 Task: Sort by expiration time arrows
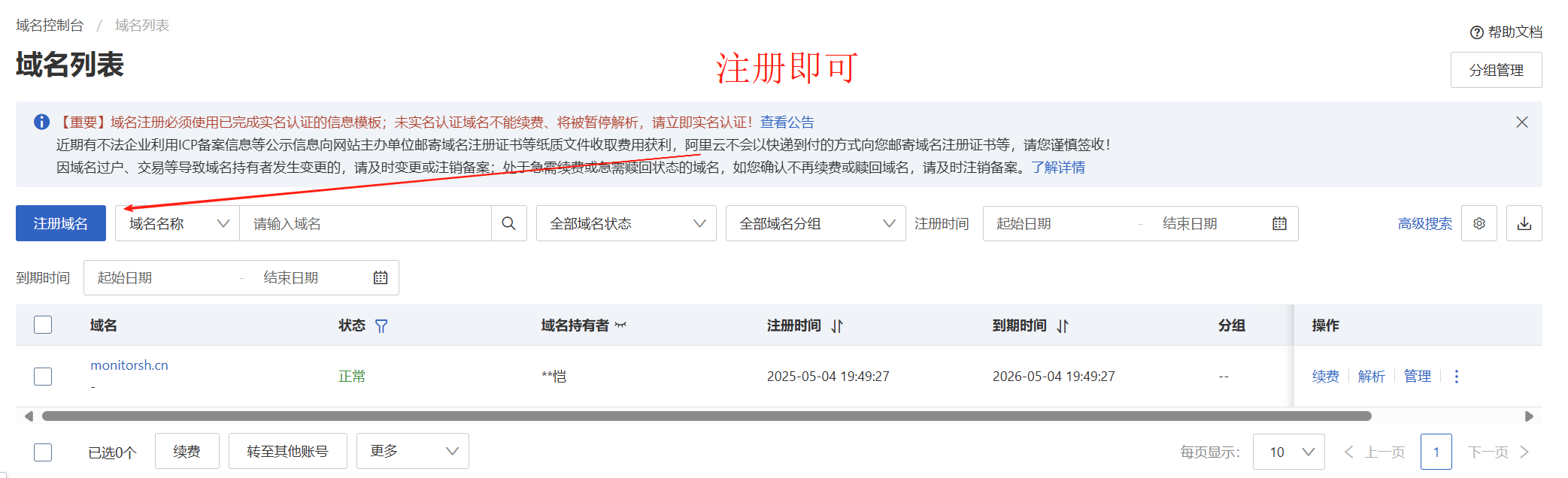pyautogui.click(x=1062, y=326)
